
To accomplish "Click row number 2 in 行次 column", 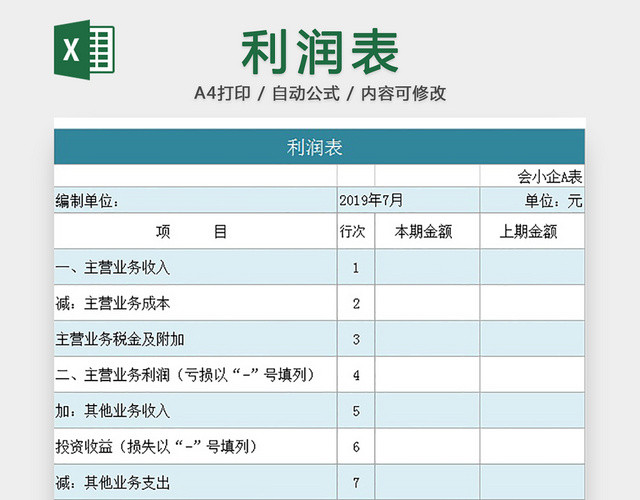I will (356, 303).
